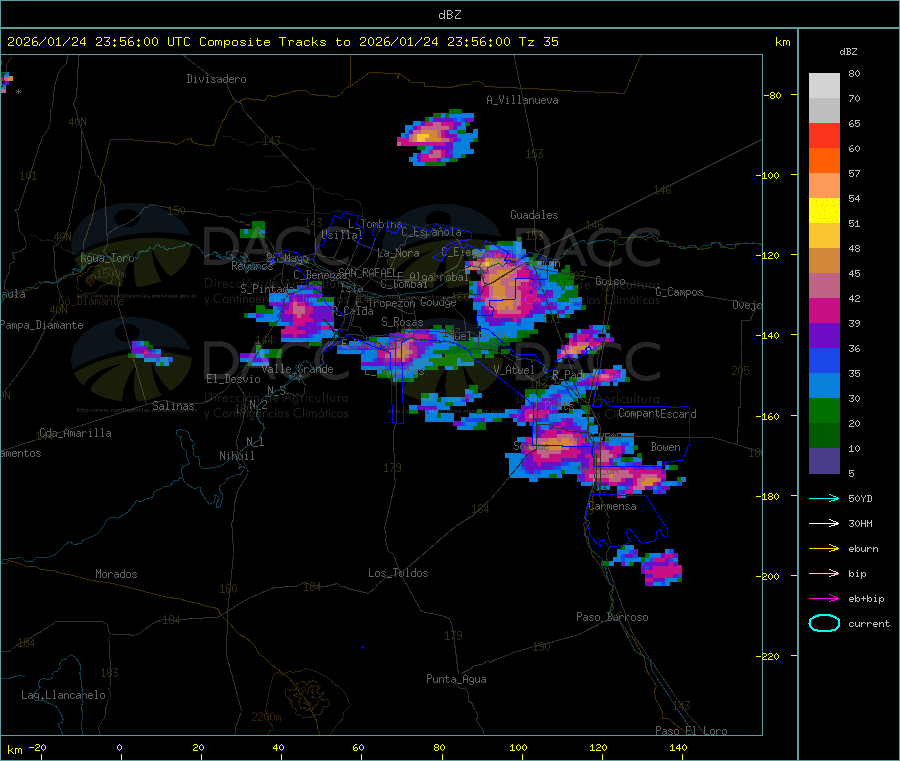Click the '60' tick on bottom axis
This screenshot has height=761, width=900.
pos(358,747)
